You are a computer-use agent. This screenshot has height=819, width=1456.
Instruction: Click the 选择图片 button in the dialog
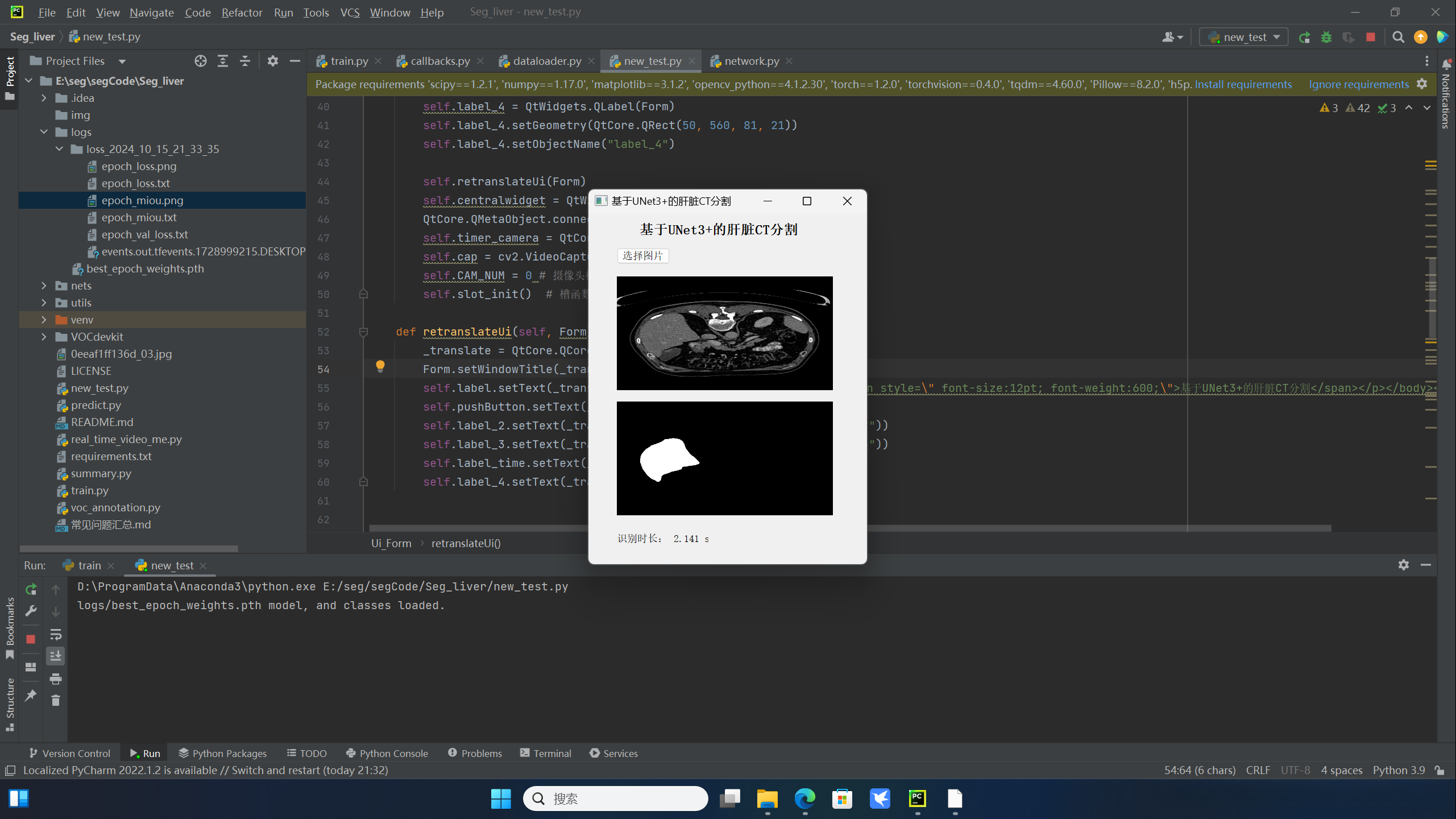(x=642, y=256)
